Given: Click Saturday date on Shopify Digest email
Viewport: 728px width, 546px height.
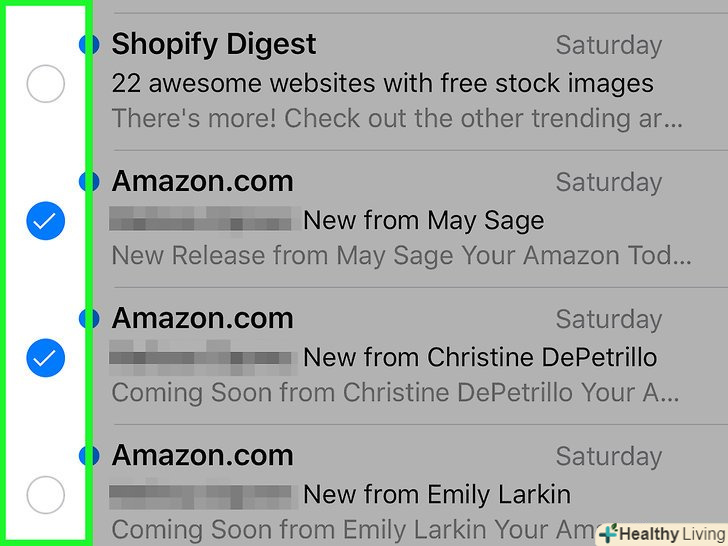Looking at the screenshot, I should click(x=608, y=46).
